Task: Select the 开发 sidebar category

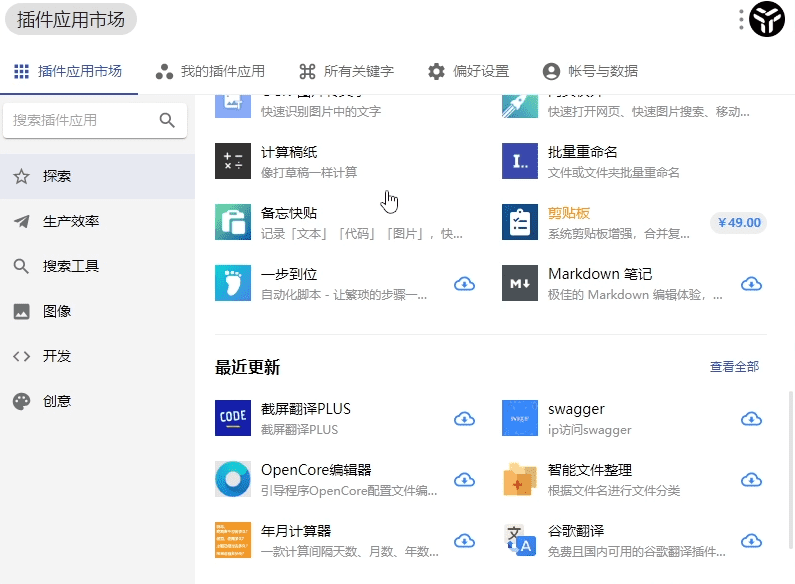Action: 56,356
